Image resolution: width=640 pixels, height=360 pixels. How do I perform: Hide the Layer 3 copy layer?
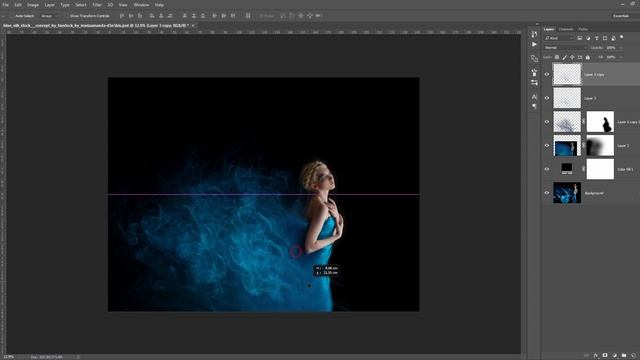[547, 74]
